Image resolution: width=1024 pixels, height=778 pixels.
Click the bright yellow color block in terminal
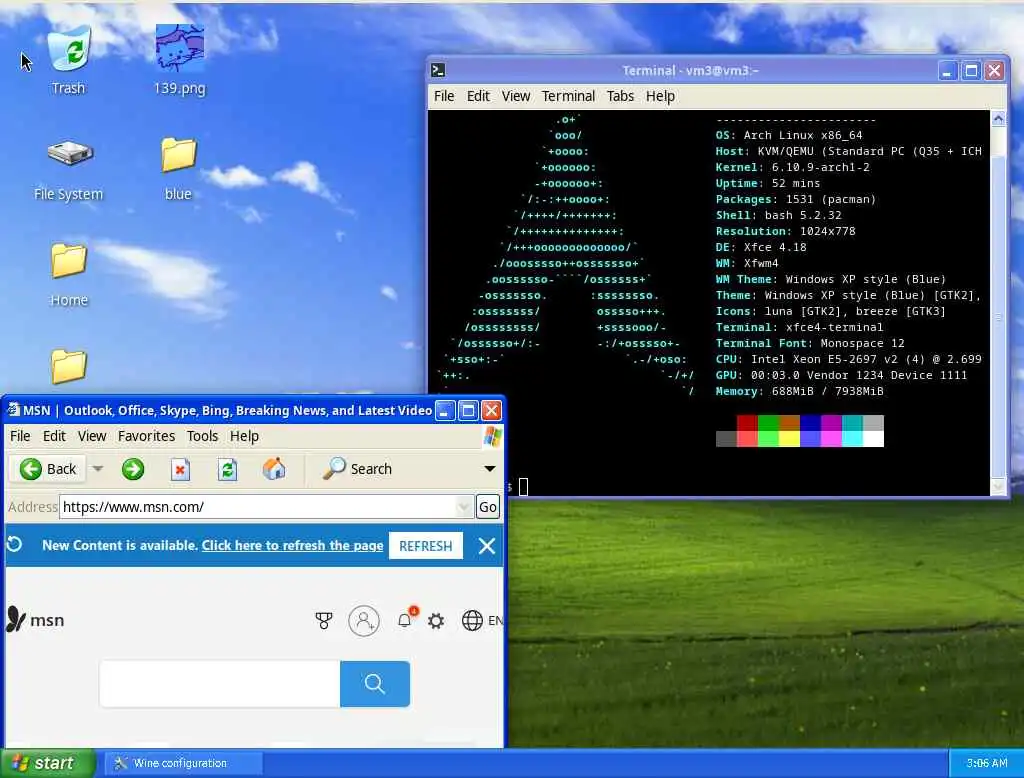tap(789, 439)
